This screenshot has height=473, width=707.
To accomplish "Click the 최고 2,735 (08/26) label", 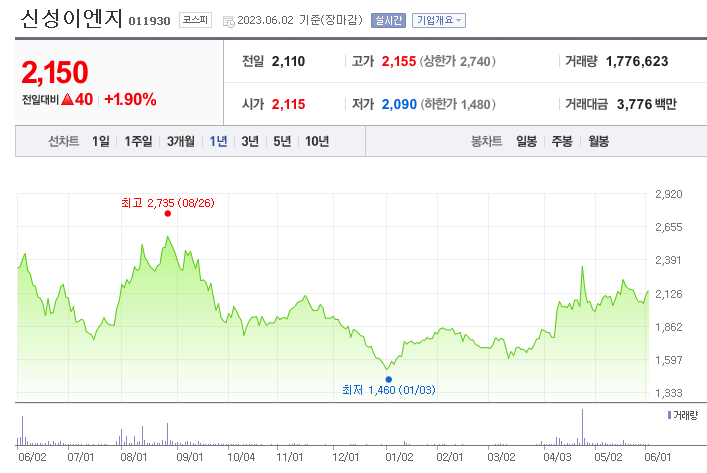I will 168,203.
